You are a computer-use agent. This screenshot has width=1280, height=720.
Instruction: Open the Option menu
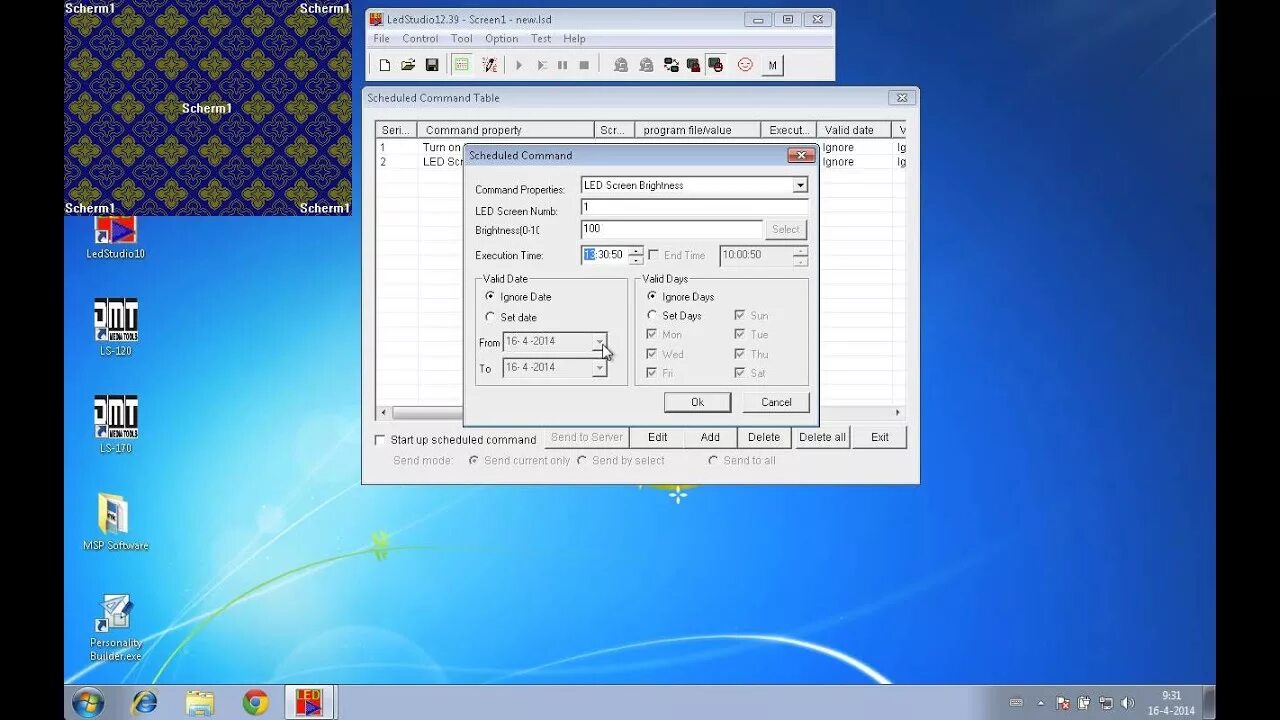[x=501, y=39]
